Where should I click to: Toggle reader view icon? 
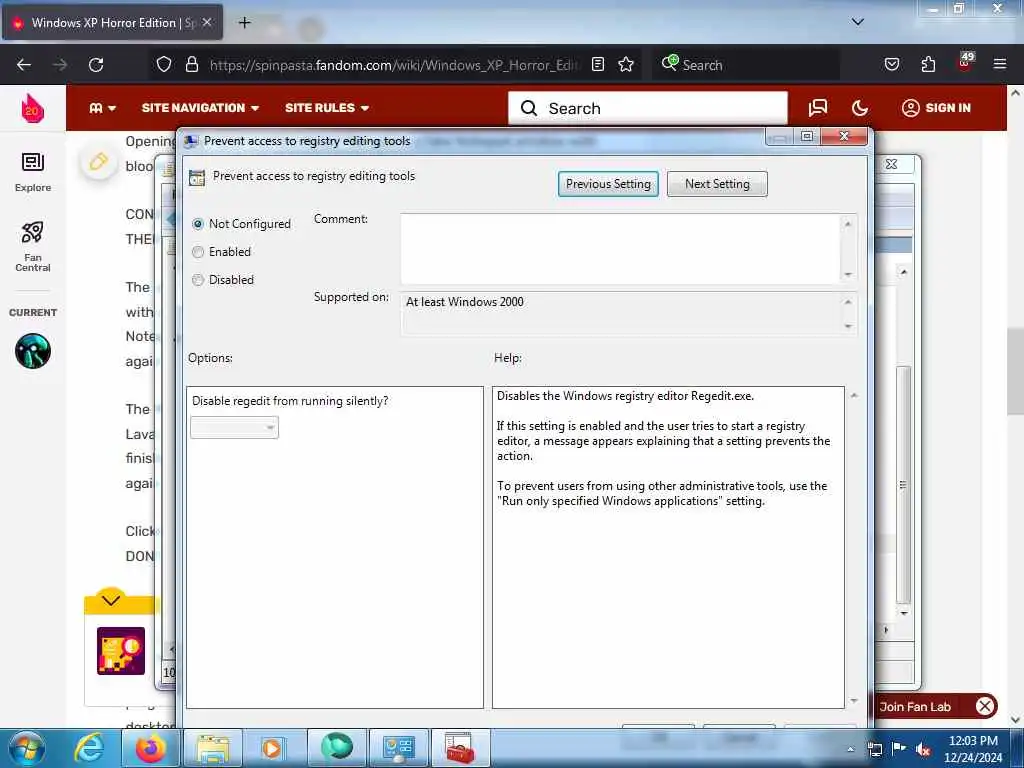598,64
